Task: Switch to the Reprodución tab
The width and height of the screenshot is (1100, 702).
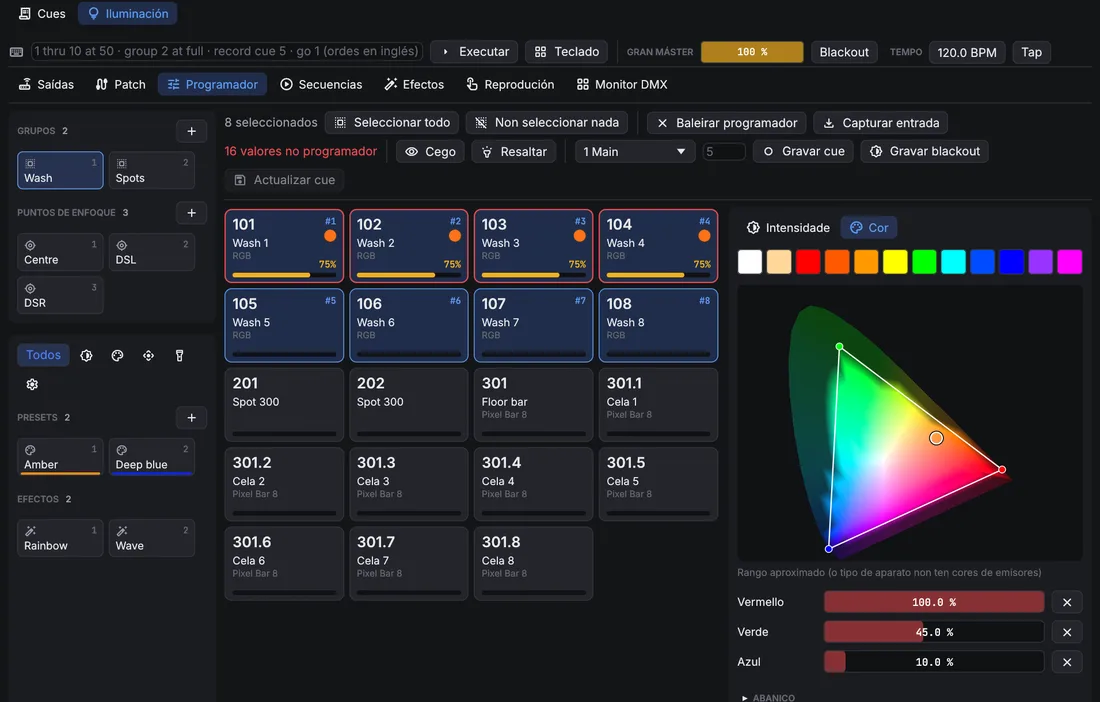Action: click(x=510, y=84)
